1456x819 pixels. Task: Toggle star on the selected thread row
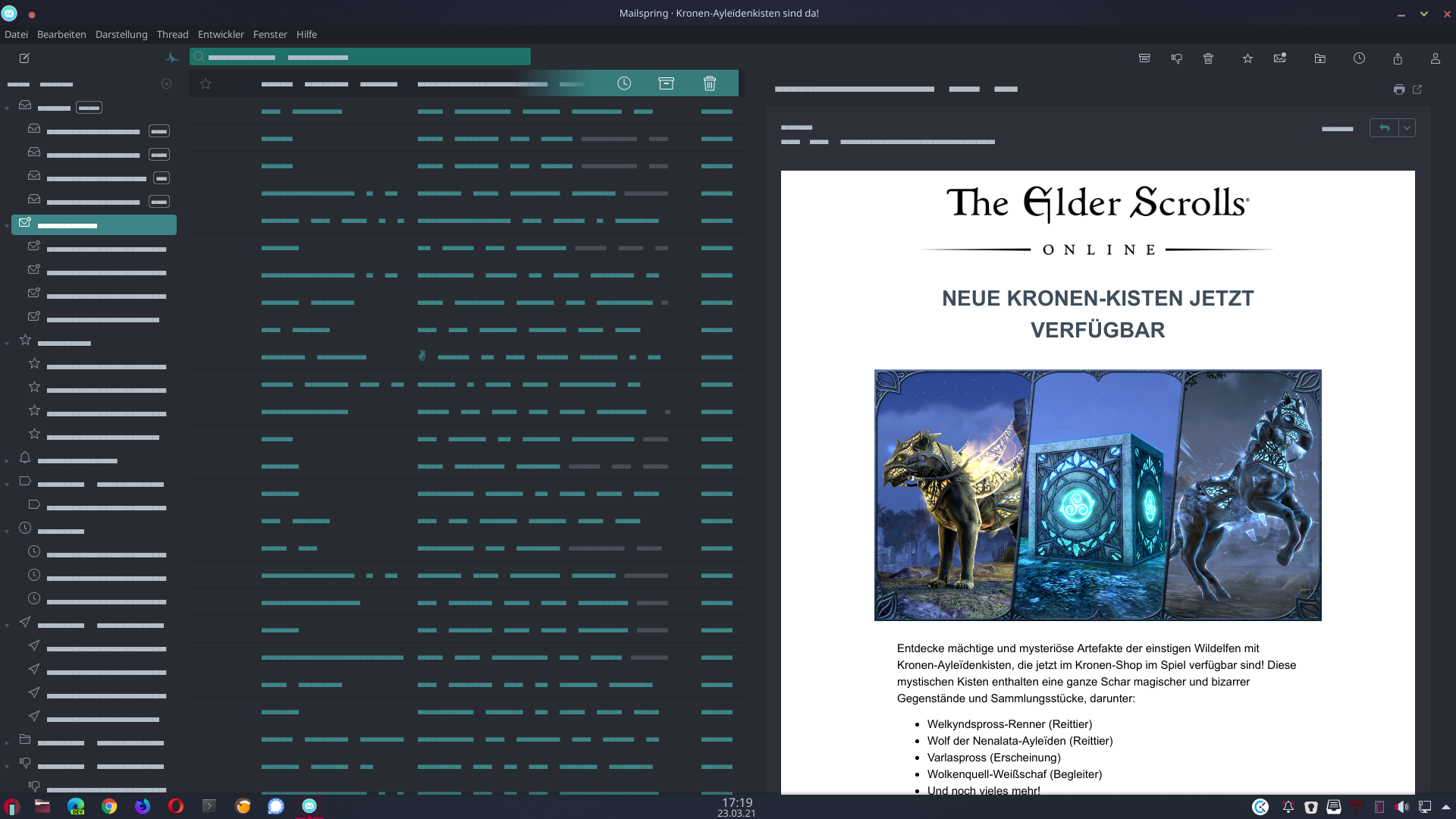(x=206, y=83)
